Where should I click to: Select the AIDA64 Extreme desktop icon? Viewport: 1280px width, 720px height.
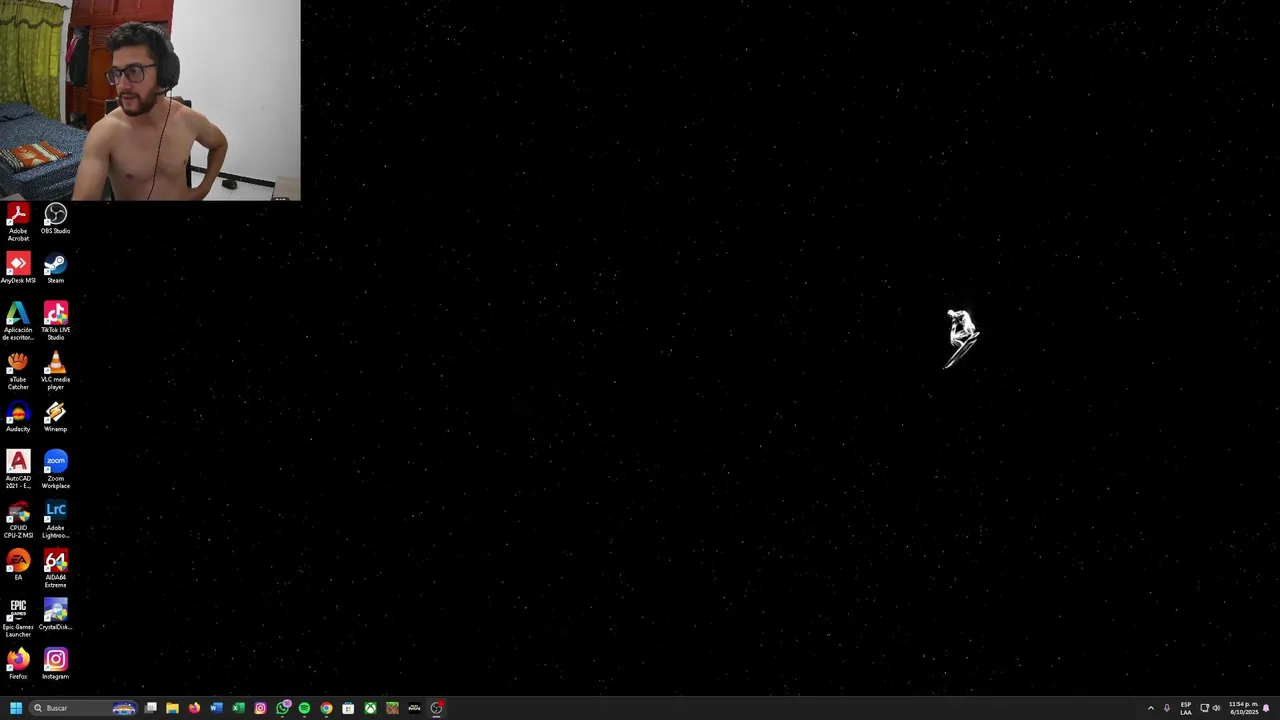coord(55,569)
